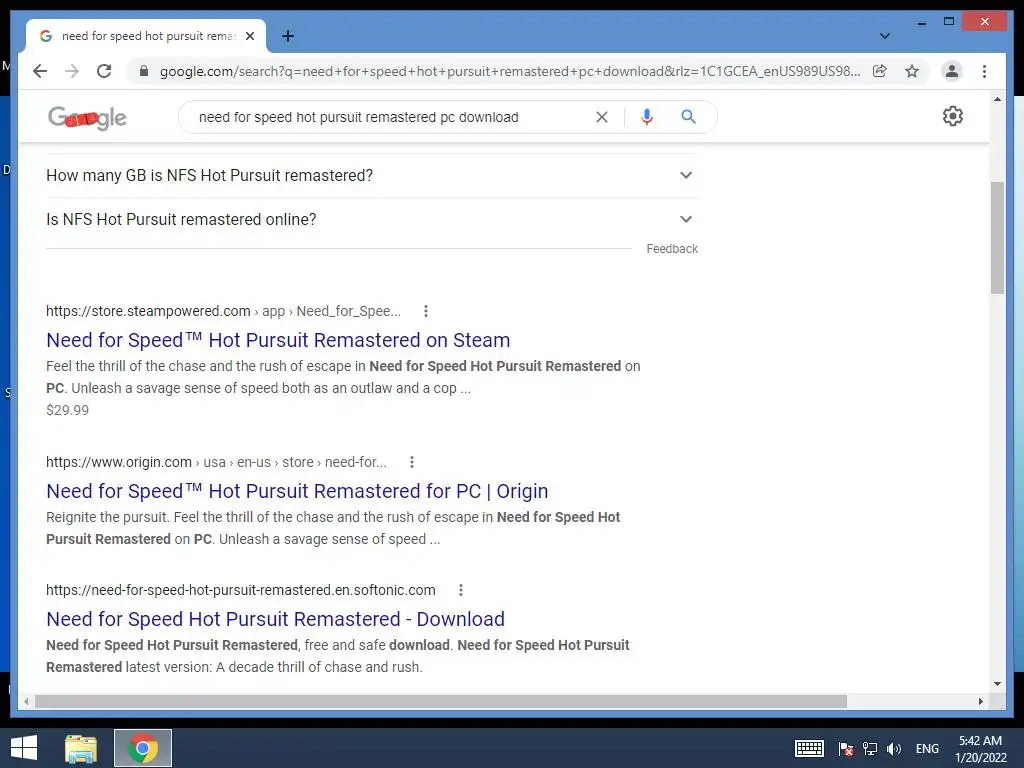Image resolution: width=1024 pixels, height=768 pixels.
Task: Clear the search query text
Action: pyautogui.click(x=601, y=117)
